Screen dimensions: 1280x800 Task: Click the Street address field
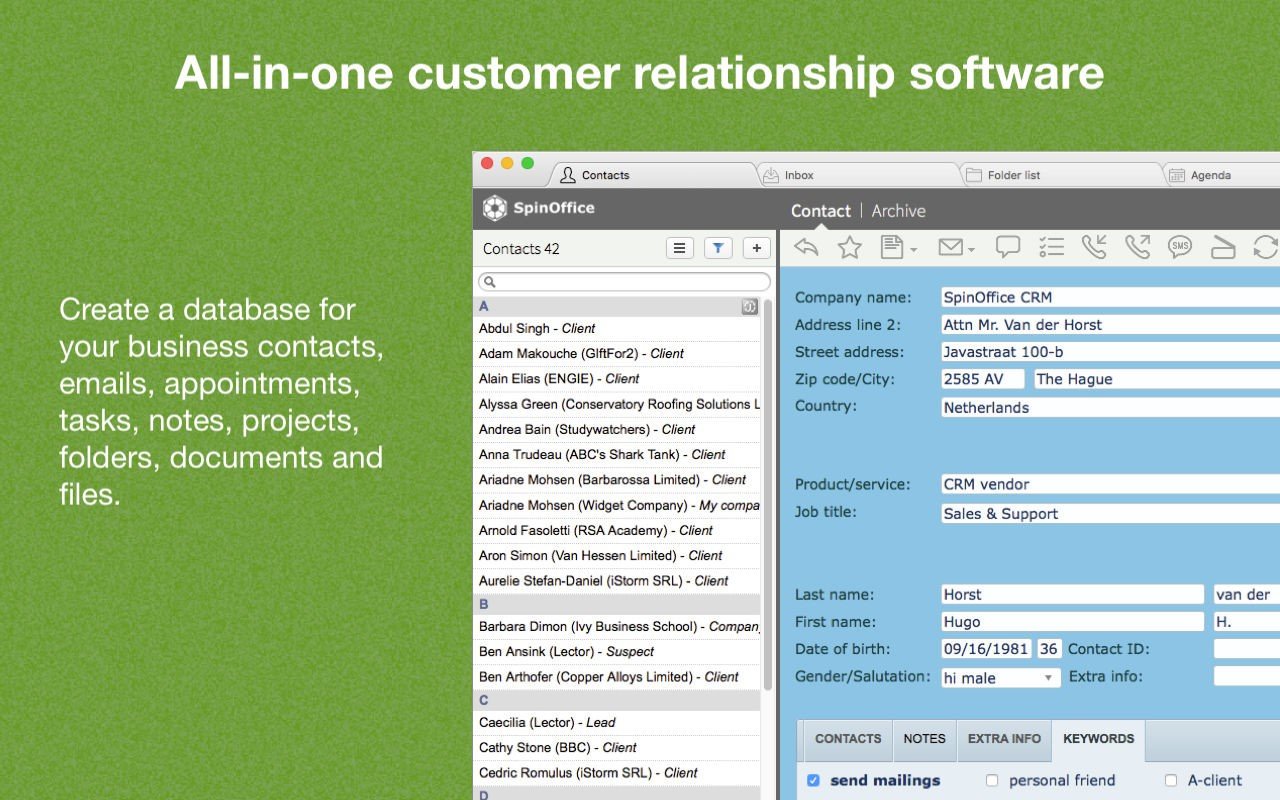pyautogui.click(x=1110, y=352)
